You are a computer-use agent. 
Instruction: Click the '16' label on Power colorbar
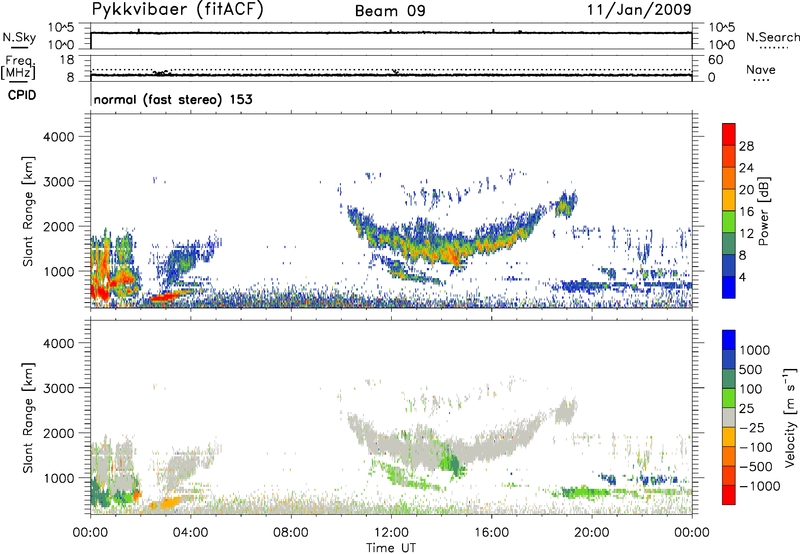click(746, 212)
